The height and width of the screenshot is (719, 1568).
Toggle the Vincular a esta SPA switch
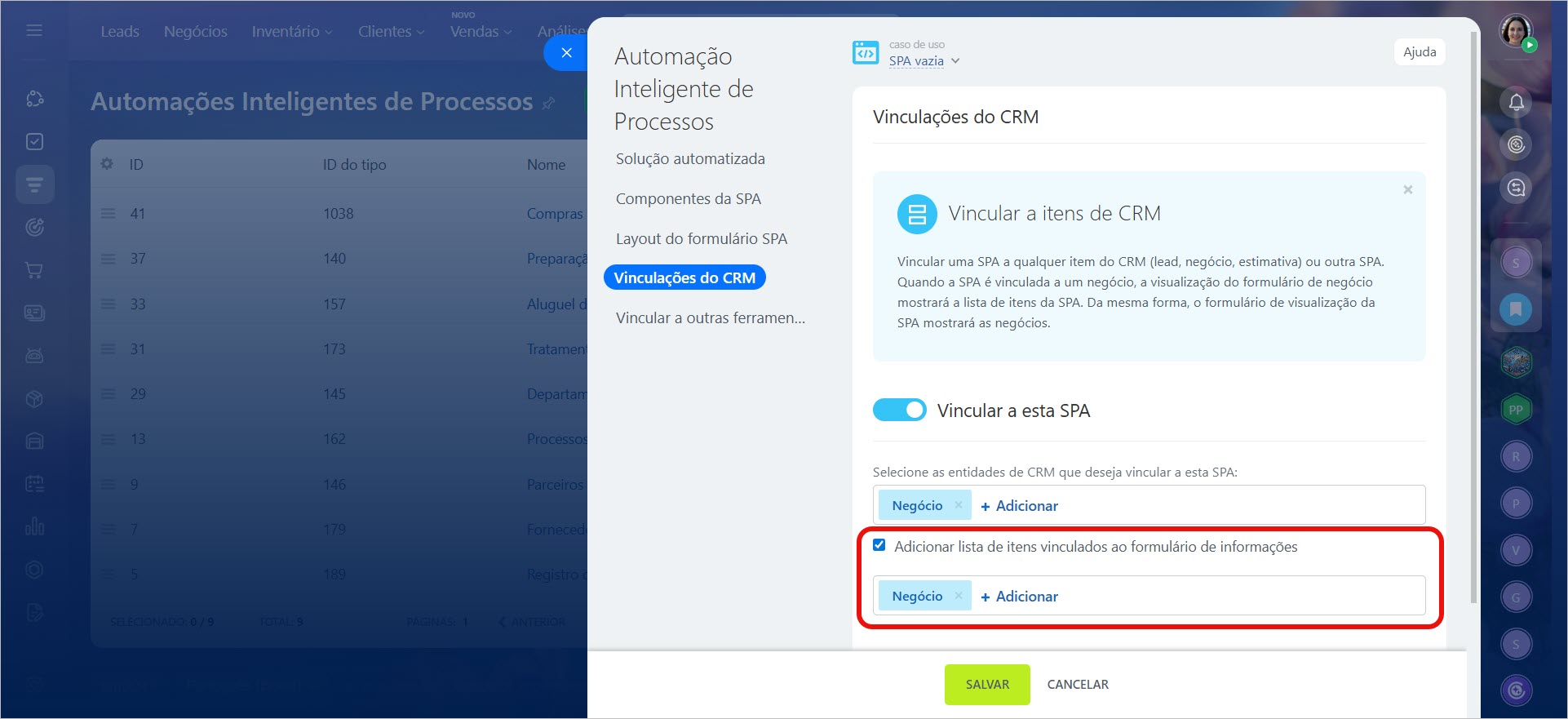pyautogui.click(x=899, y=410)
